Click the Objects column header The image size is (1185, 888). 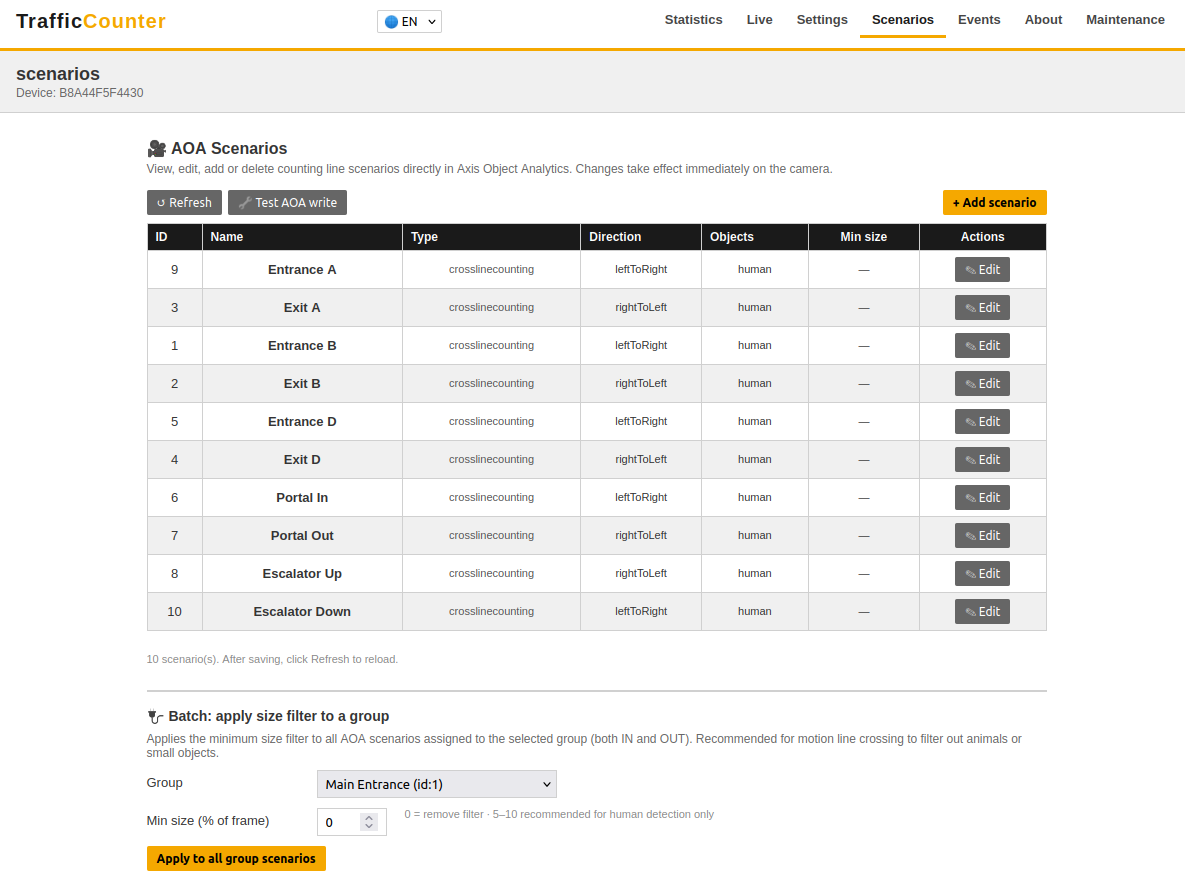pos(755,237)
